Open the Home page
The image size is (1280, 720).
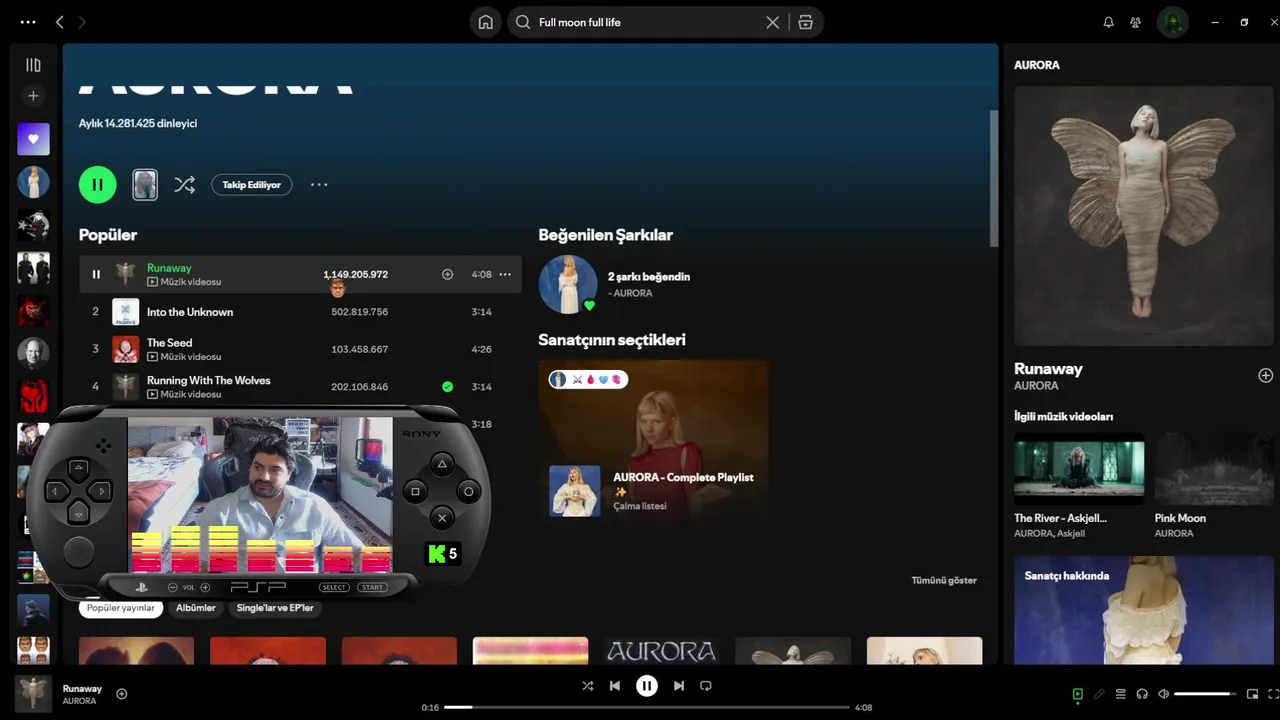pyautogui.click(x=485, y=22)
